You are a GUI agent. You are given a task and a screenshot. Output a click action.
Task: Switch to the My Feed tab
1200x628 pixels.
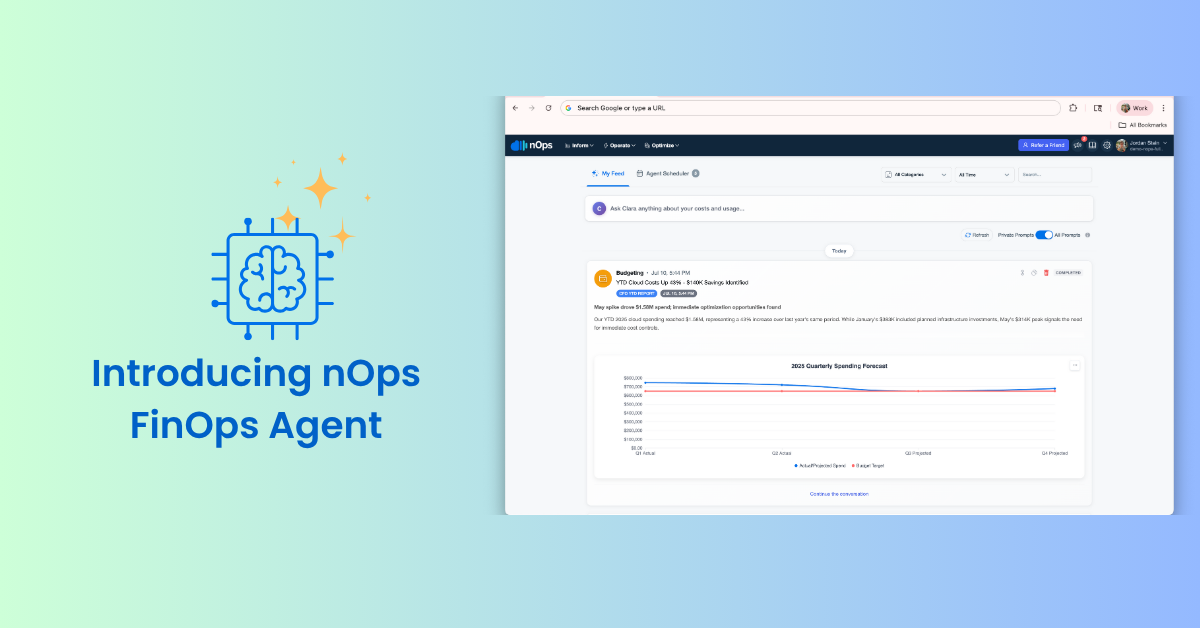(607, 173)
